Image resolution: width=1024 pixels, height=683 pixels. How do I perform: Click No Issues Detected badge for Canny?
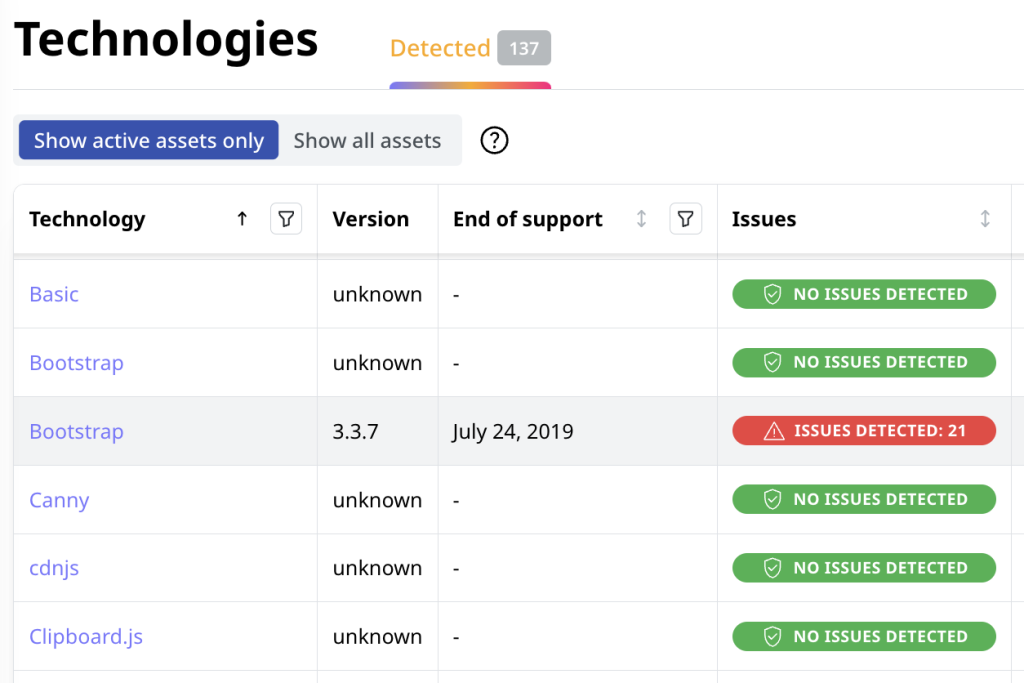[864, 499]
